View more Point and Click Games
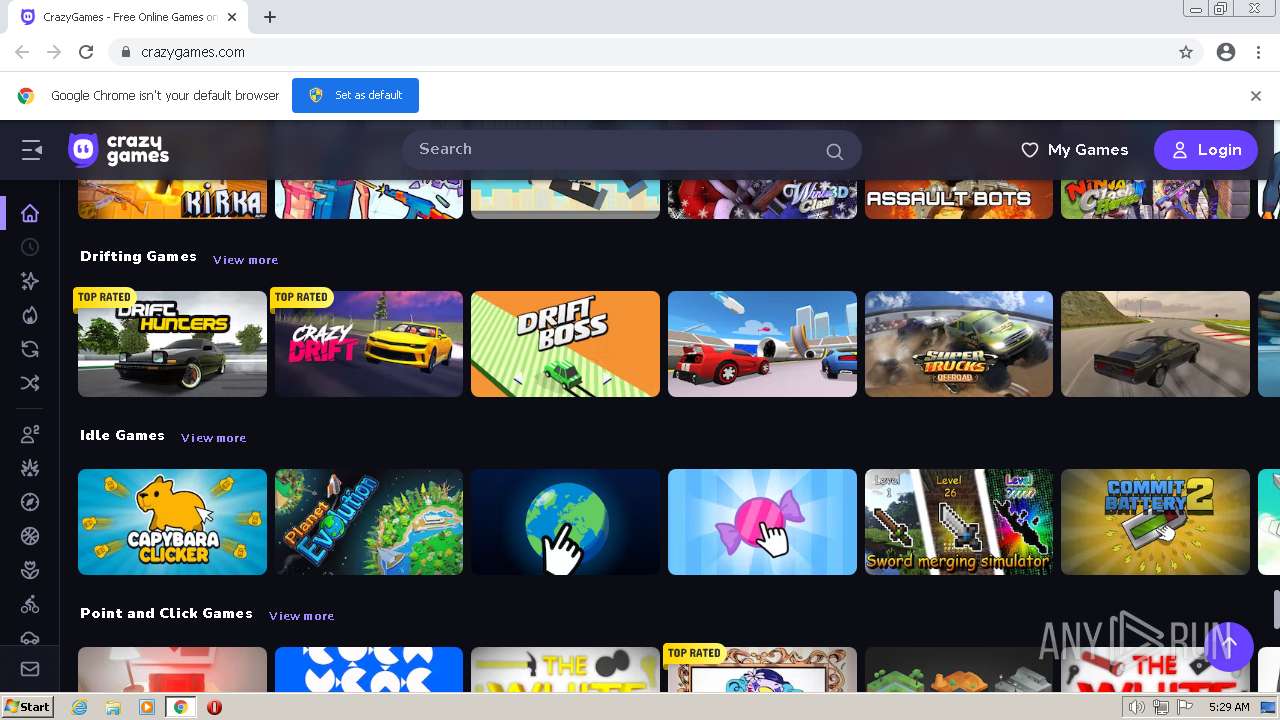The image size is (1280, 720). coord(301,616)
